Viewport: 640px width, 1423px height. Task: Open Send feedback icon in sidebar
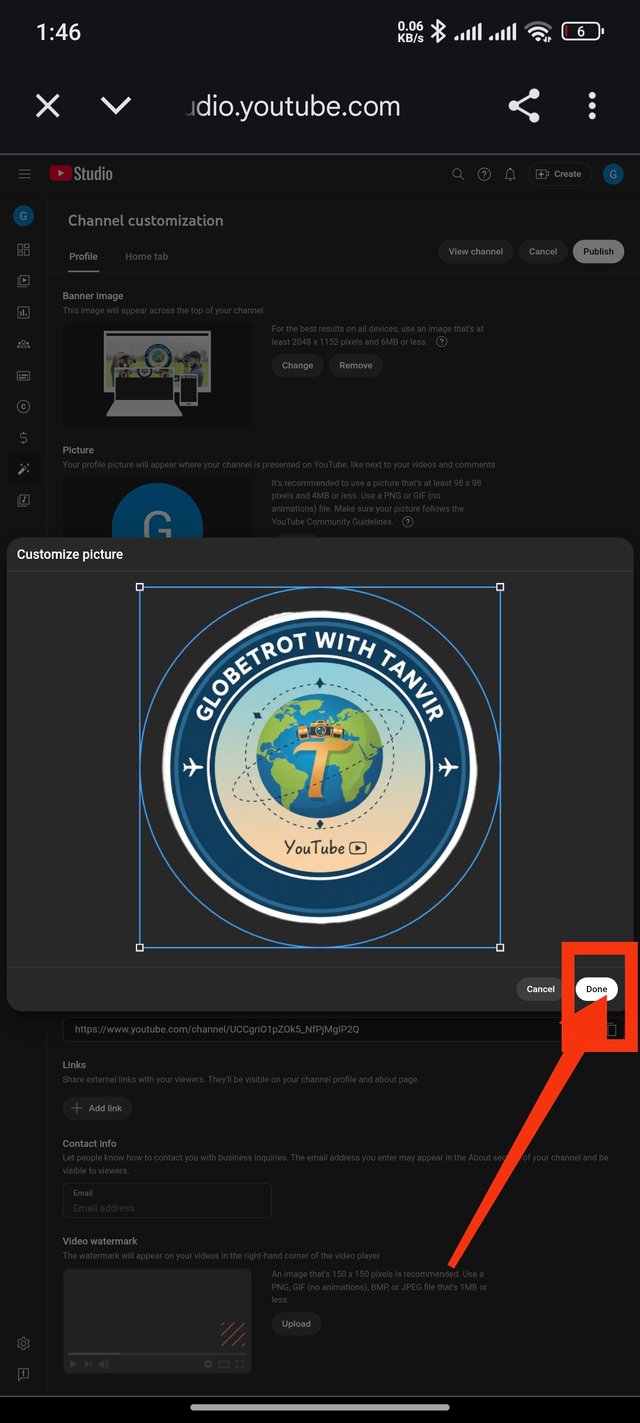coord(24,1375)
